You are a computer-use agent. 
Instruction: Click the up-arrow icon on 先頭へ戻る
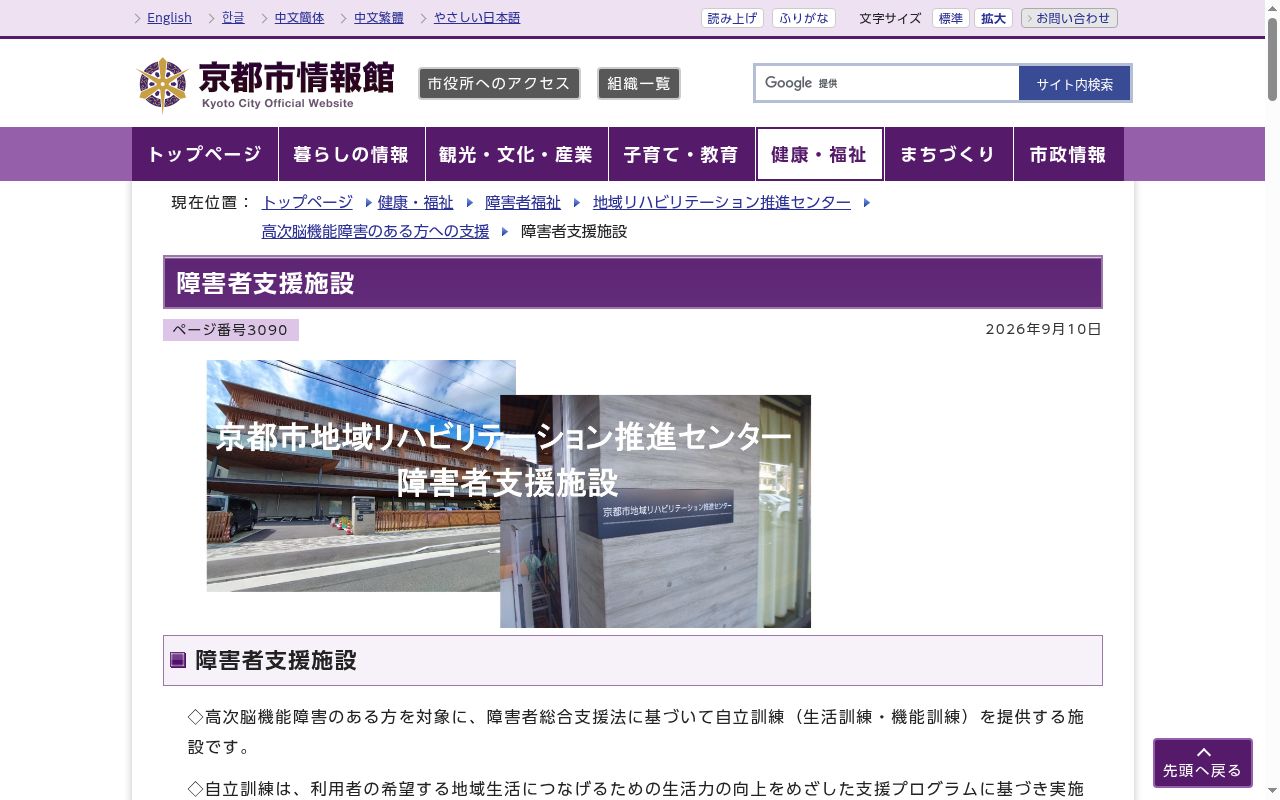point(1203,752)
